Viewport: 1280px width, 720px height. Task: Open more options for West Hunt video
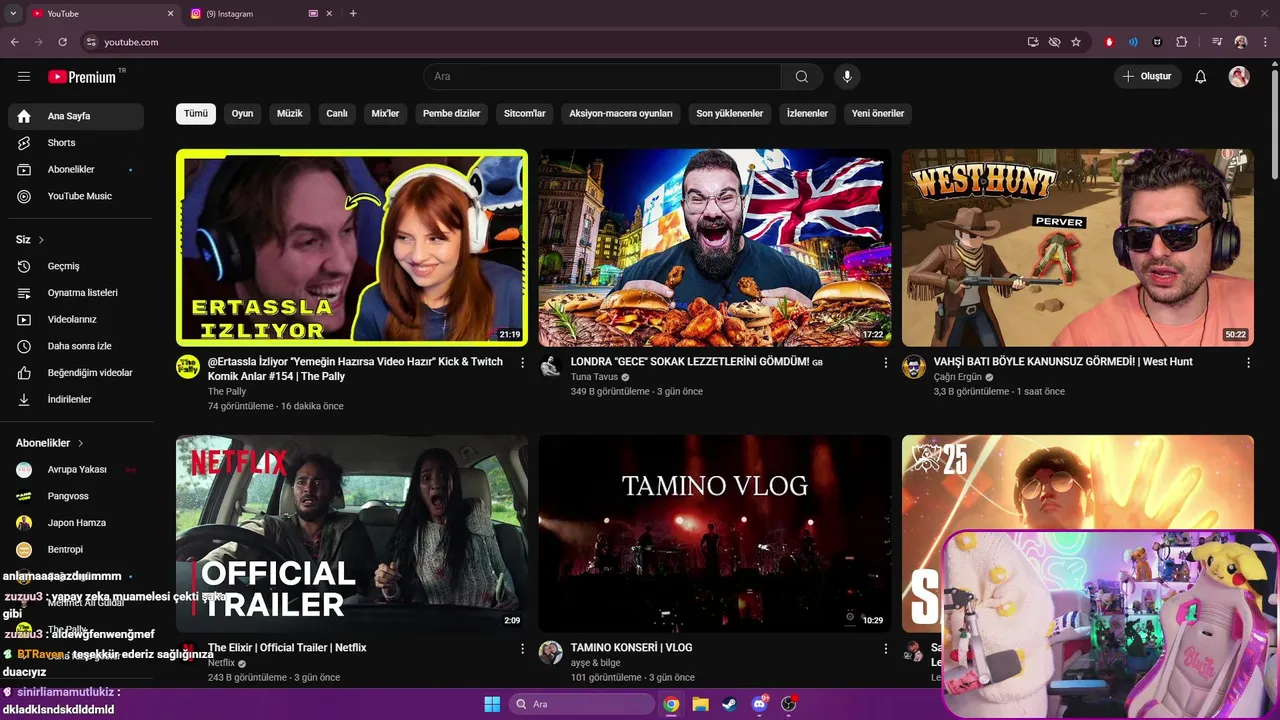pos(1248,363)
